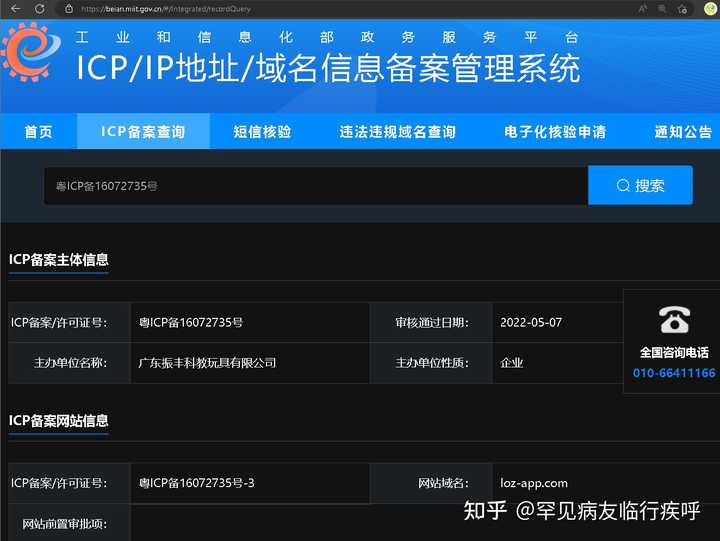This screenshot has width=720, height=541.
Task: Click the browser back arrow
Action: (16, 9)
